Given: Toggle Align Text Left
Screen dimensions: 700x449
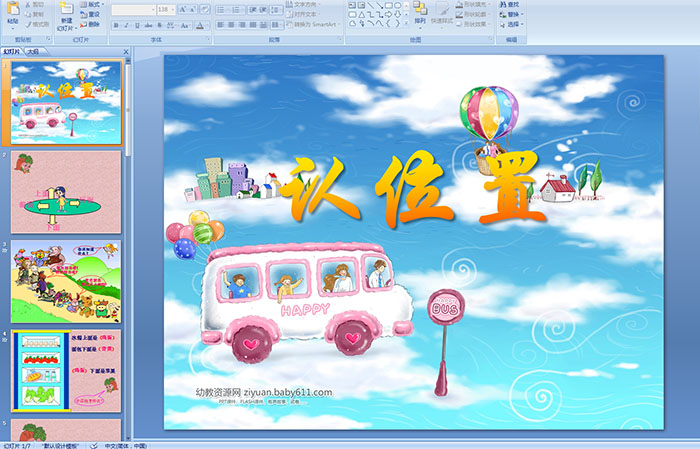Looking at the screenshot, I should coord(220,25).
